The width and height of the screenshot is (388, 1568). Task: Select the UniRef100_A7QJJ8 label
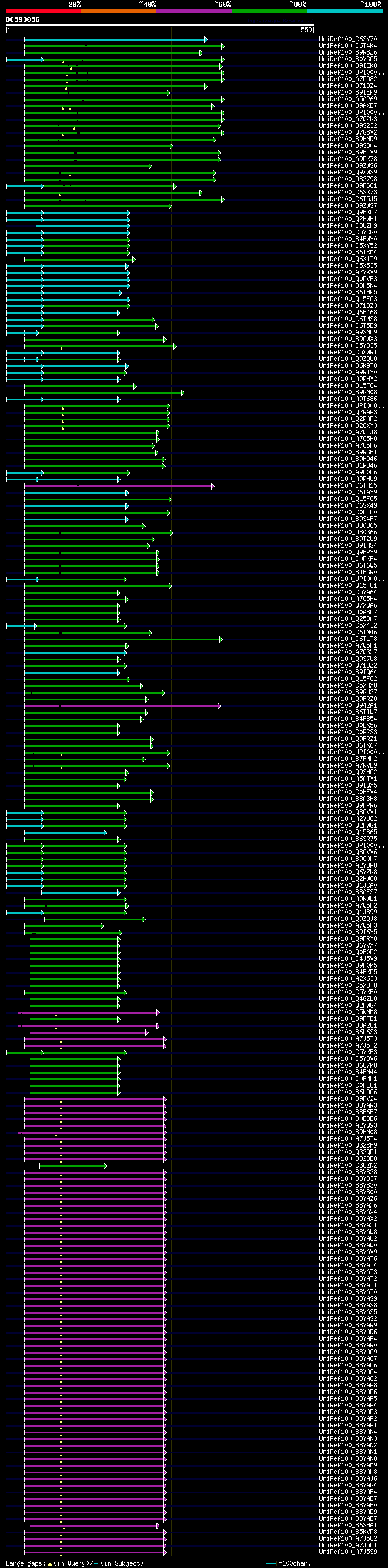(x=348, y=433)
